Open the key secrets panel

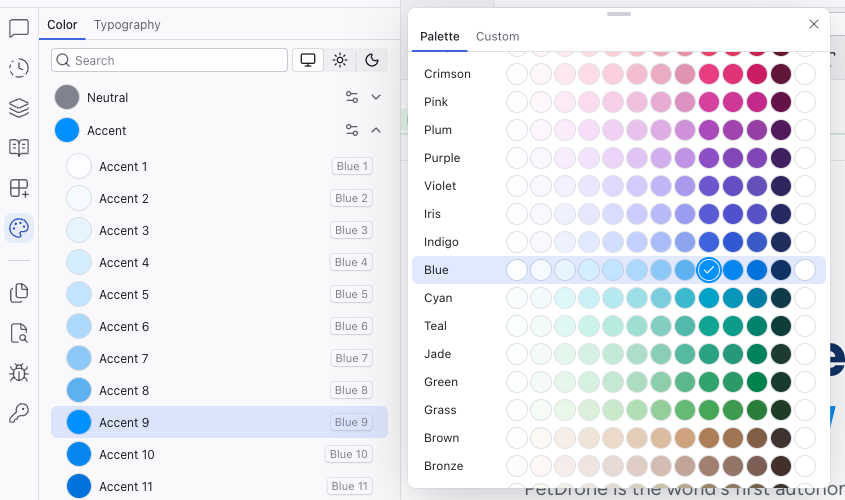click(19, 413)
